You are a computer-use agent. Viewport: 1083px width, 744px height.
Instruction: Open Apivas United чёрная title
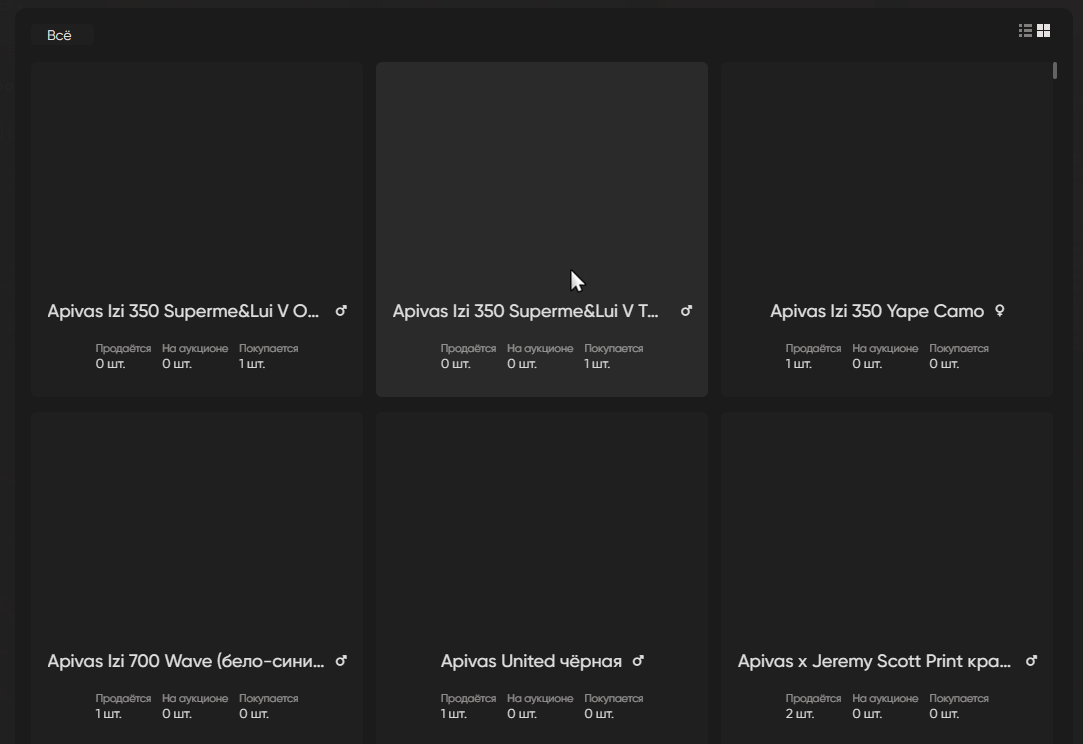(531, 661)
